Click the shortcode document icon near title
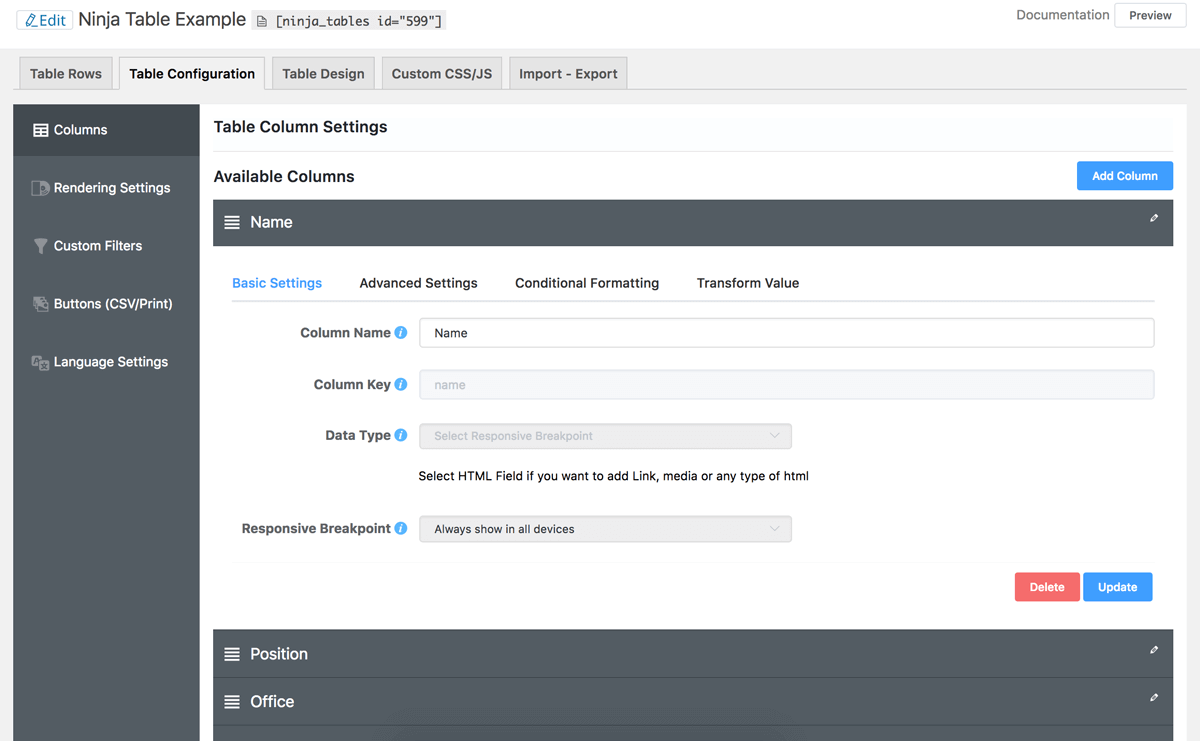Image resolution: width=1200 pixels, height=741 pixels. click(x=262, y=21)
